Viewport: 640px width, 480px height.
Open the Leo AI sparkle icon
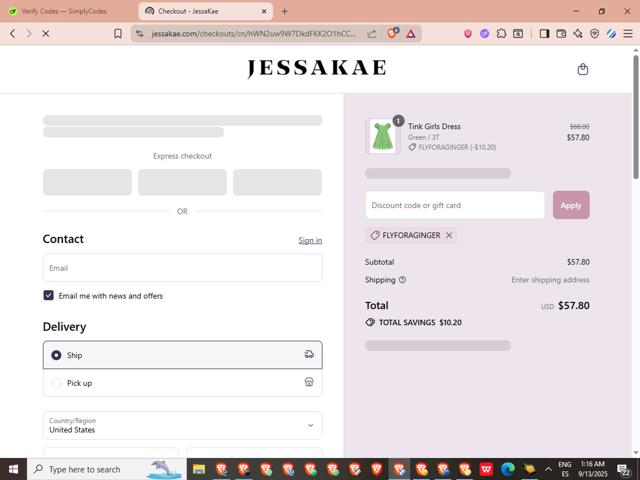pyautogui.click(x=578, y=33)
